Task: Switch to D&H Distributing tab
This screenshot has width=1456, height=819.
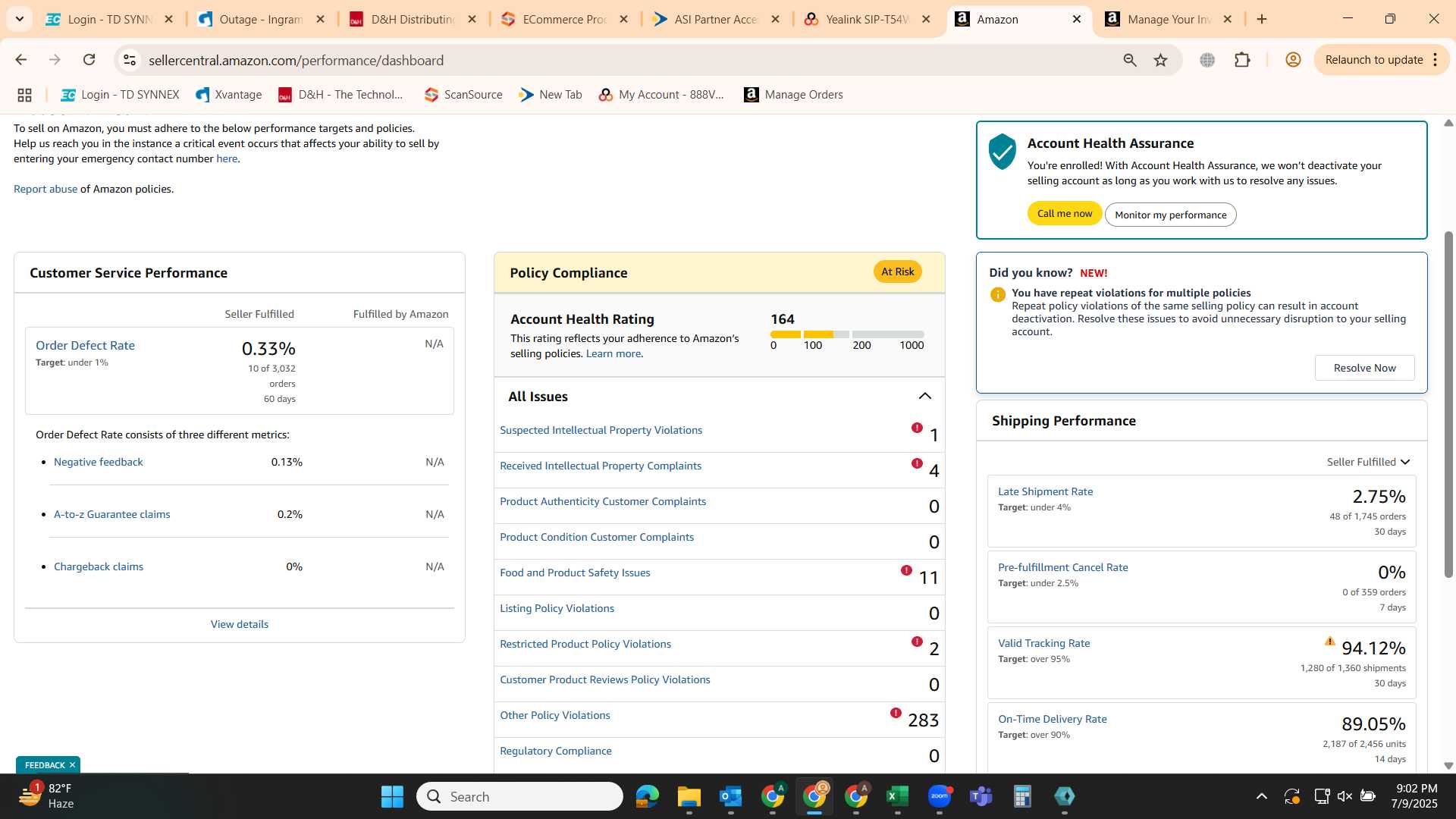Action: coord(412,19)
